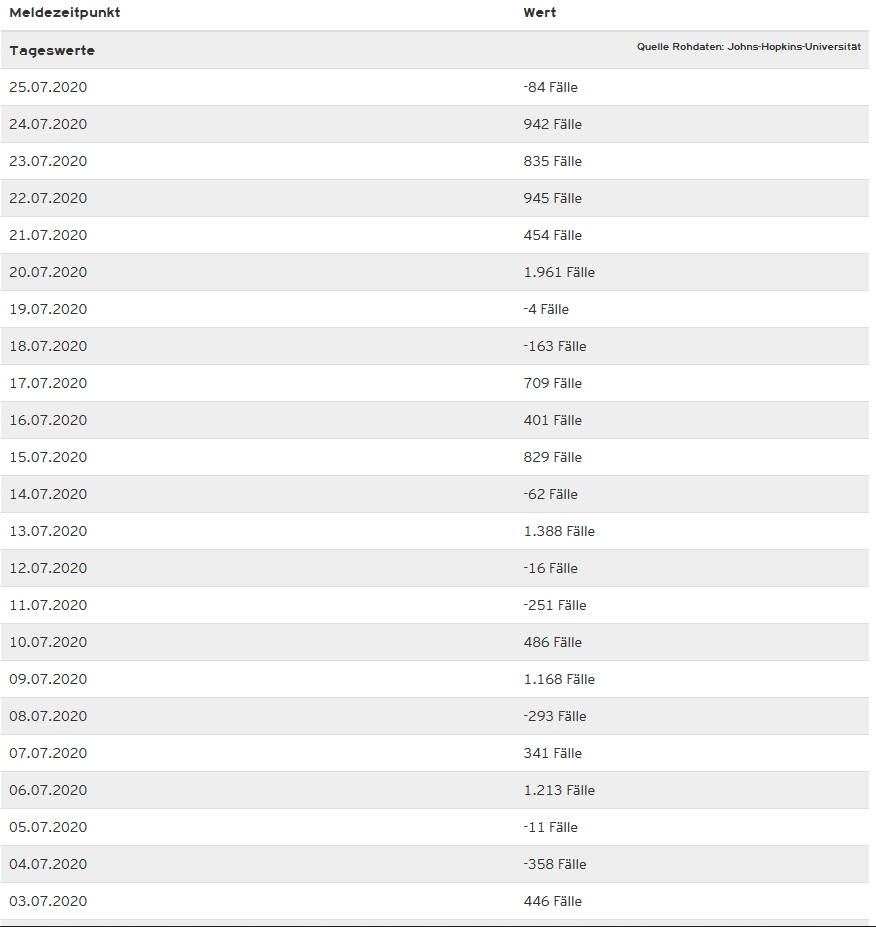The width and height of the screenshot is (876, 927).
Task: Click the 446 Fälle value
Action: (x=552, y=901)
